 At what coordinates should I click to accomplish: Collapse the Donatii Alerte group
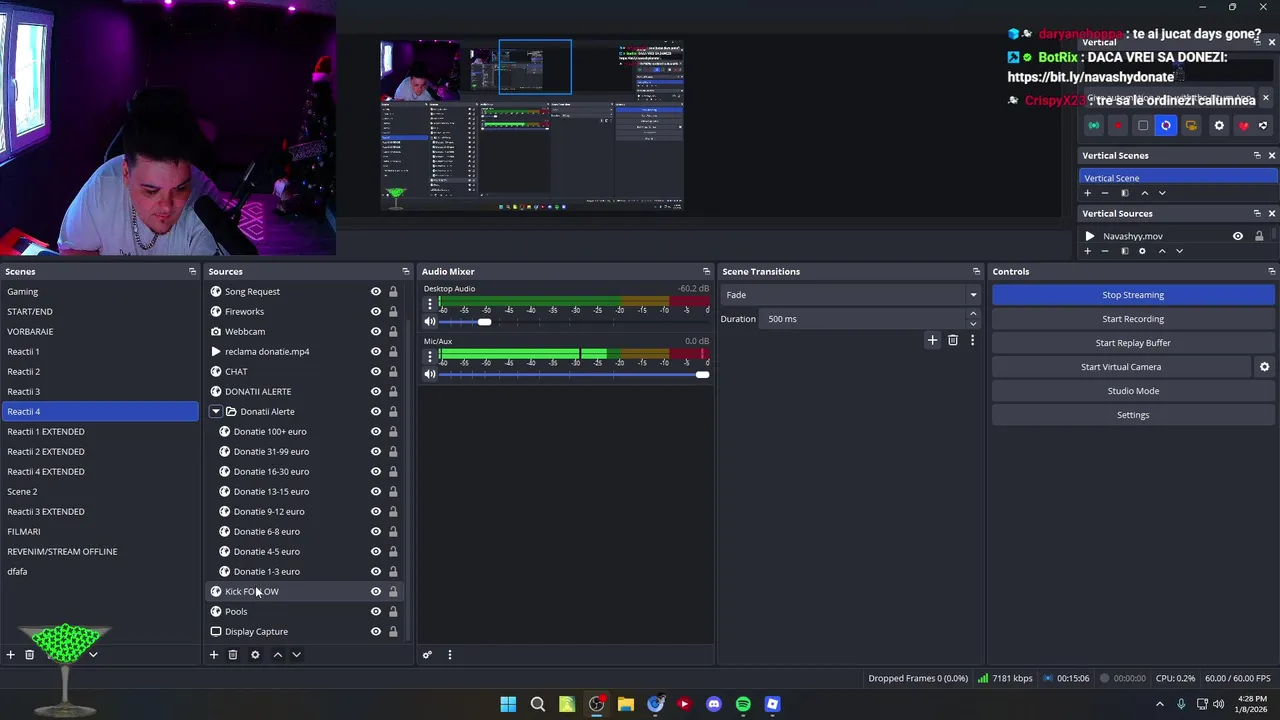[x=216, y=411]
